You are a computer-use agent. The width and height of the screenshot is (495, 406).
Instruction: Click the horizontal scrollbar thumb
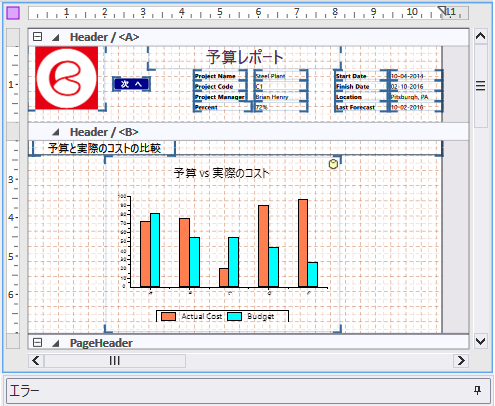click(115, 361)
